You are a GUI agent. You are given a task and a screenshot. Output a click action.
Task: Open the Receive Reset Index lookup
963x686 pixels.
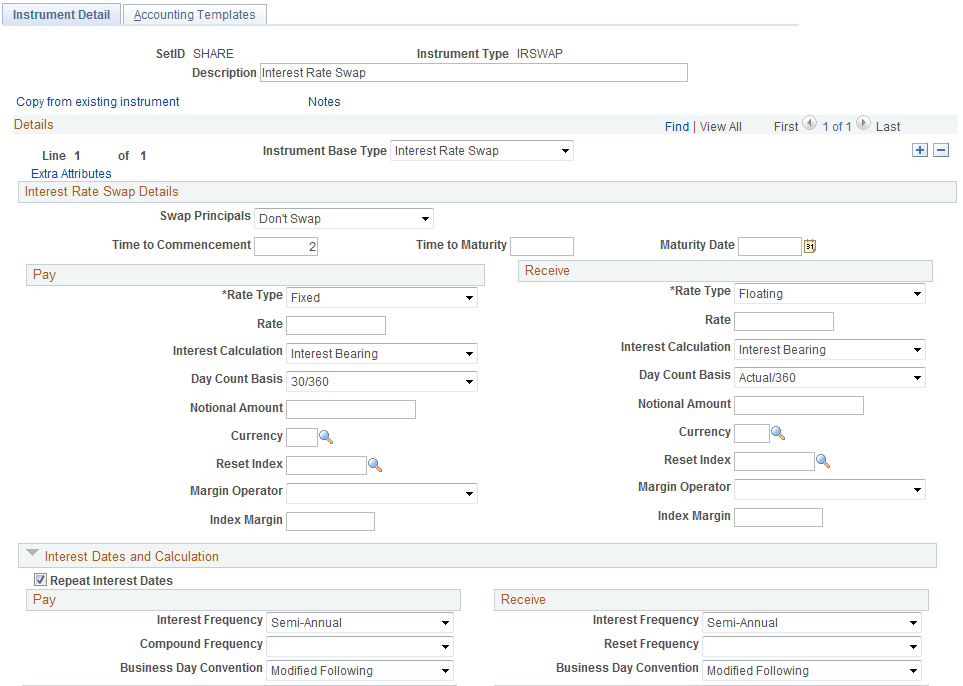pyautogui.click(x=823, y=460)
